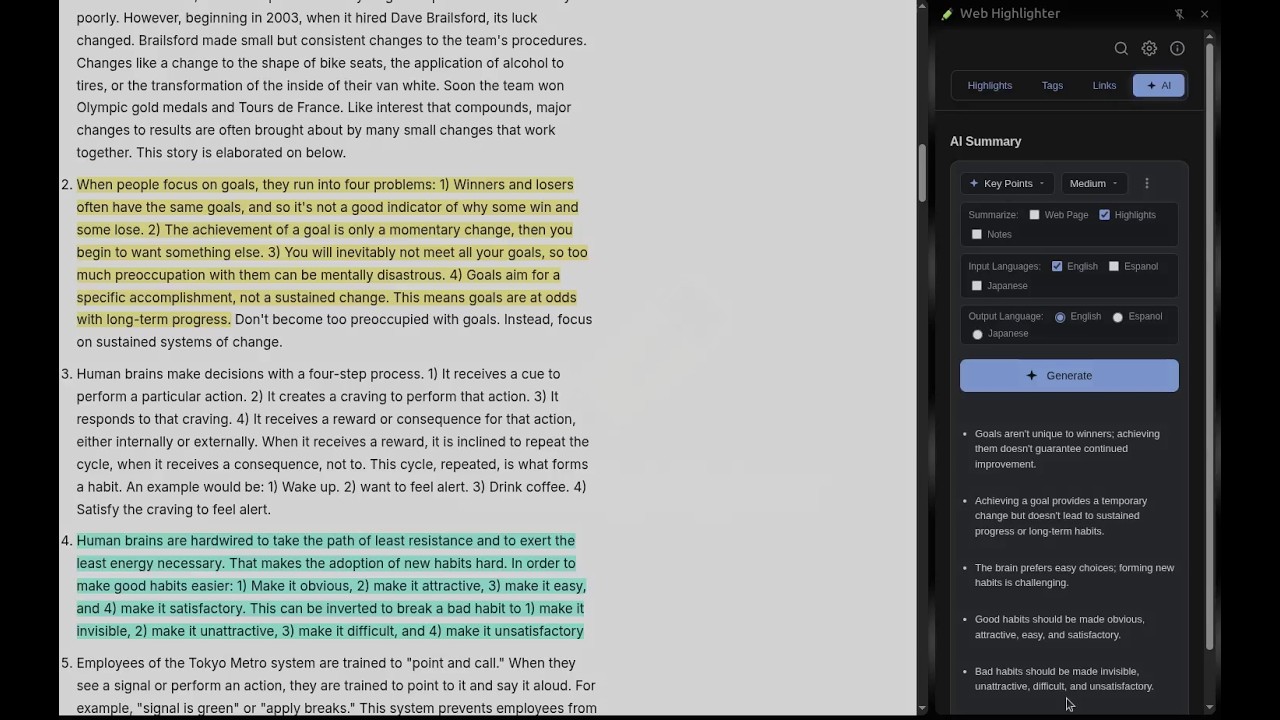This screenshot has height=720, width=1280.
Task: Open the Links tab
Action: point(1104,85)
